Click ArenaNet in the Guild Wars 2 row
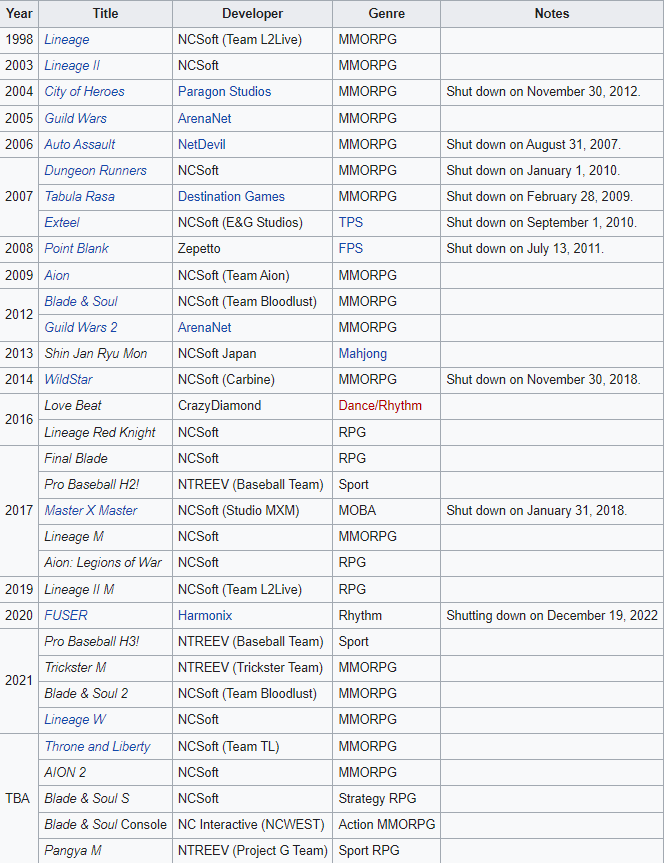Screen dimensions: 665x863 point(204,327)
